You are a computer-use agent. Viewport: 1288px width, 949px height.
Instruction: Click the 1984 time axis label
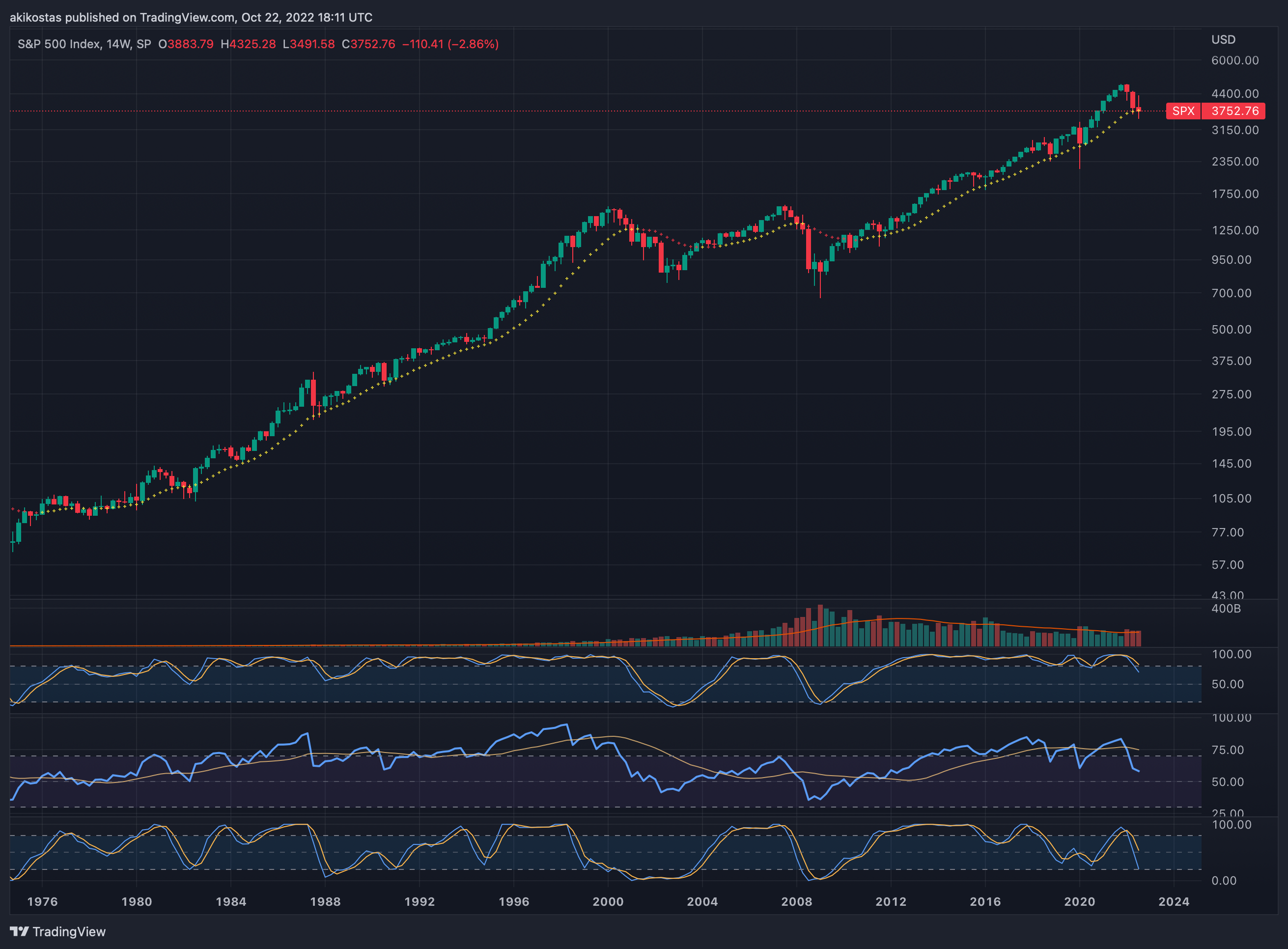tap(231, 902)
